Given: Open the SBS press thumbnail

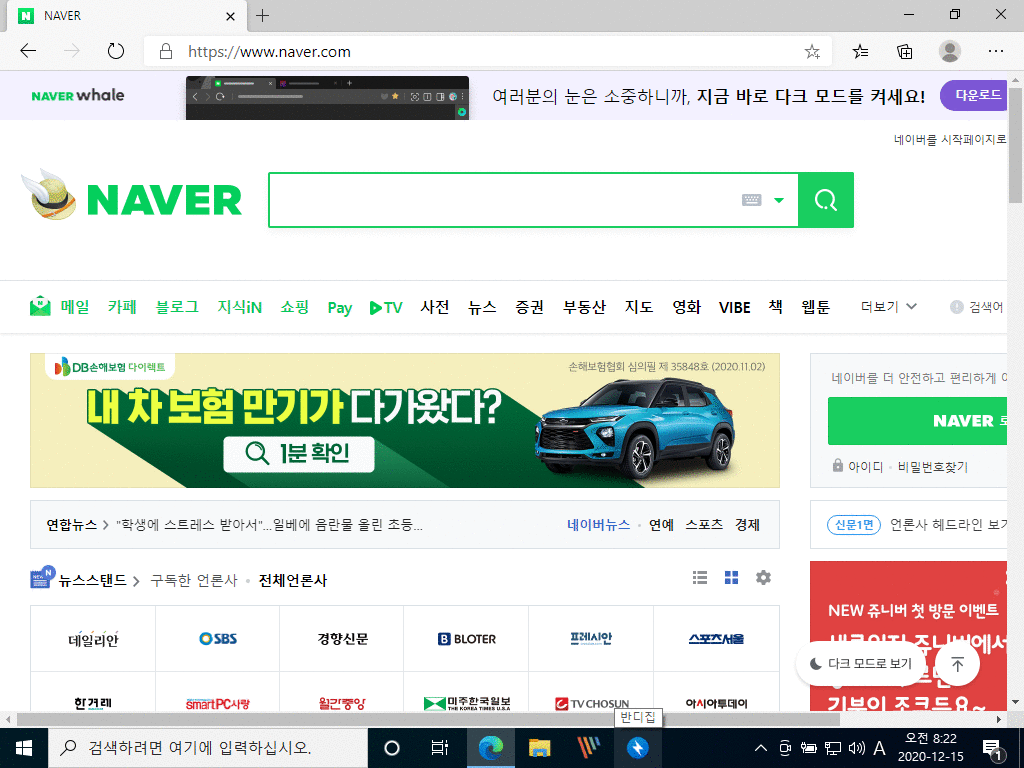Looking at the screenshot, I should (217, 639).
